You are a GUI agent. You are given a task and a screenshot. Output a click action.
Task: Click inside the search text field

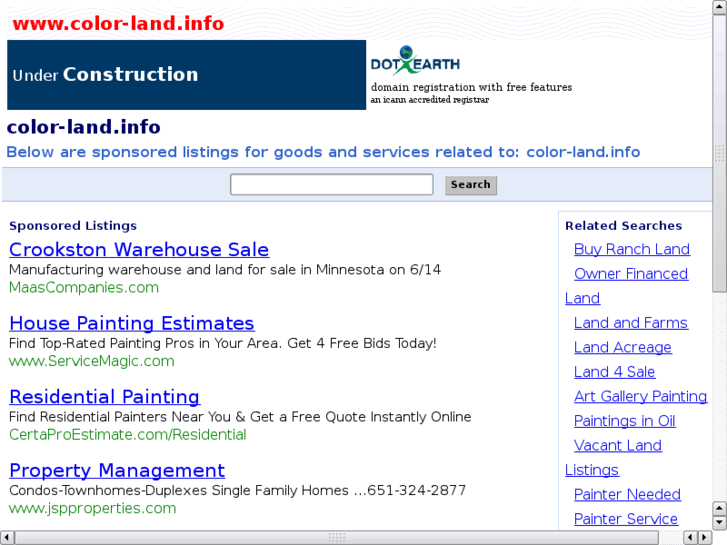point(332,185)
